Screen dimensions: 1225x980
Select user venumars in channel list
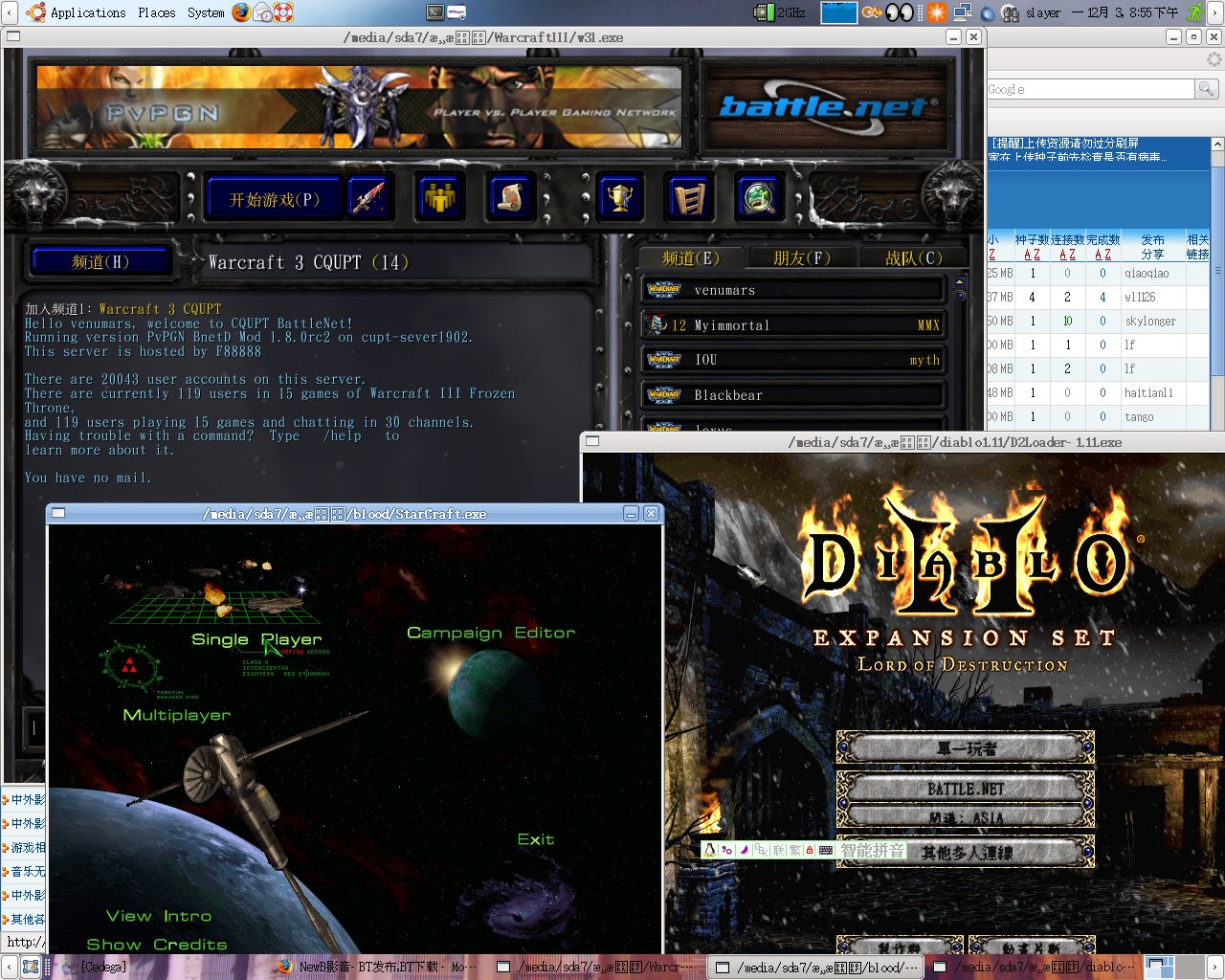794,290
